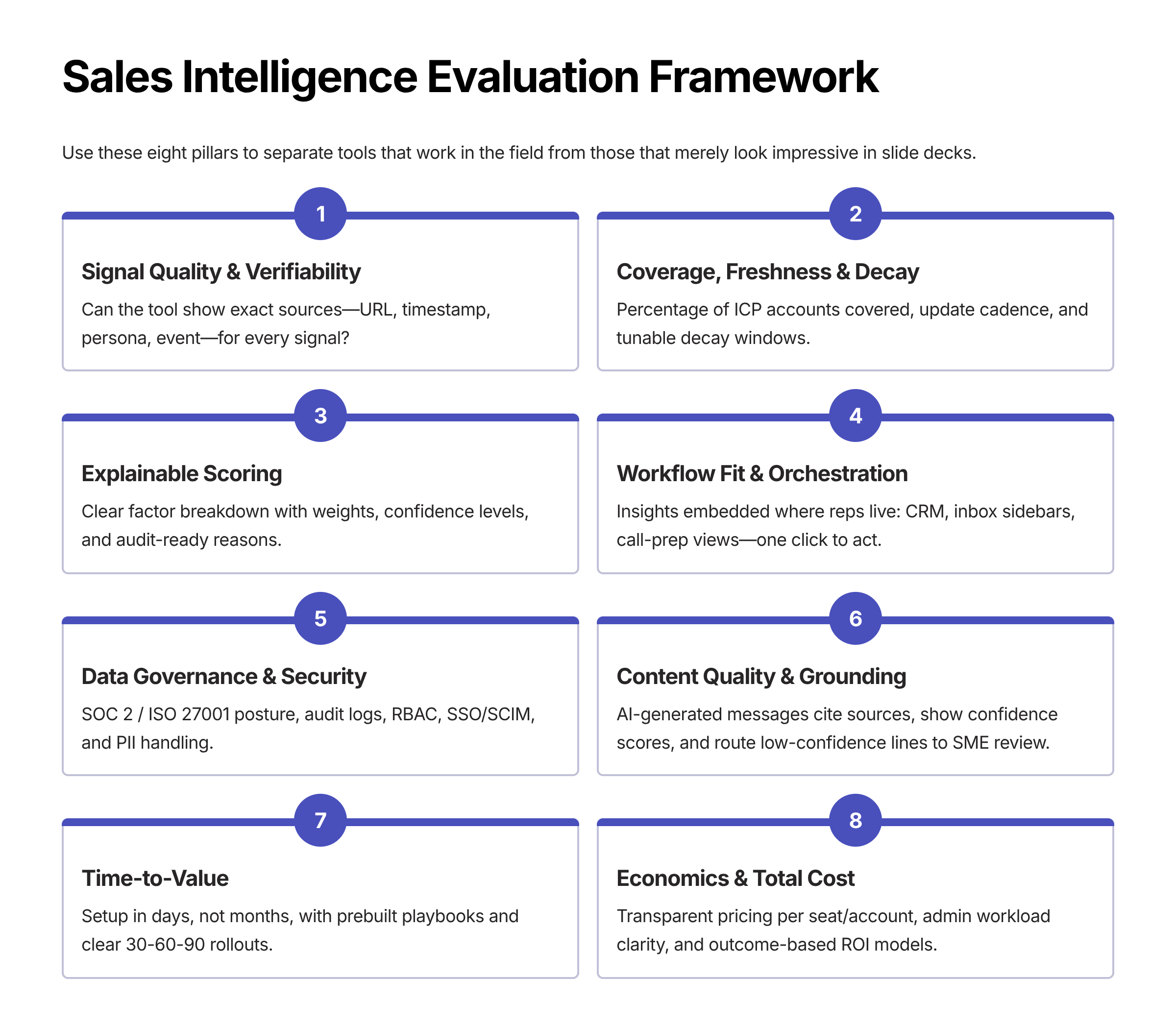Click the Explainable Scoring heading

click(182, 474)
